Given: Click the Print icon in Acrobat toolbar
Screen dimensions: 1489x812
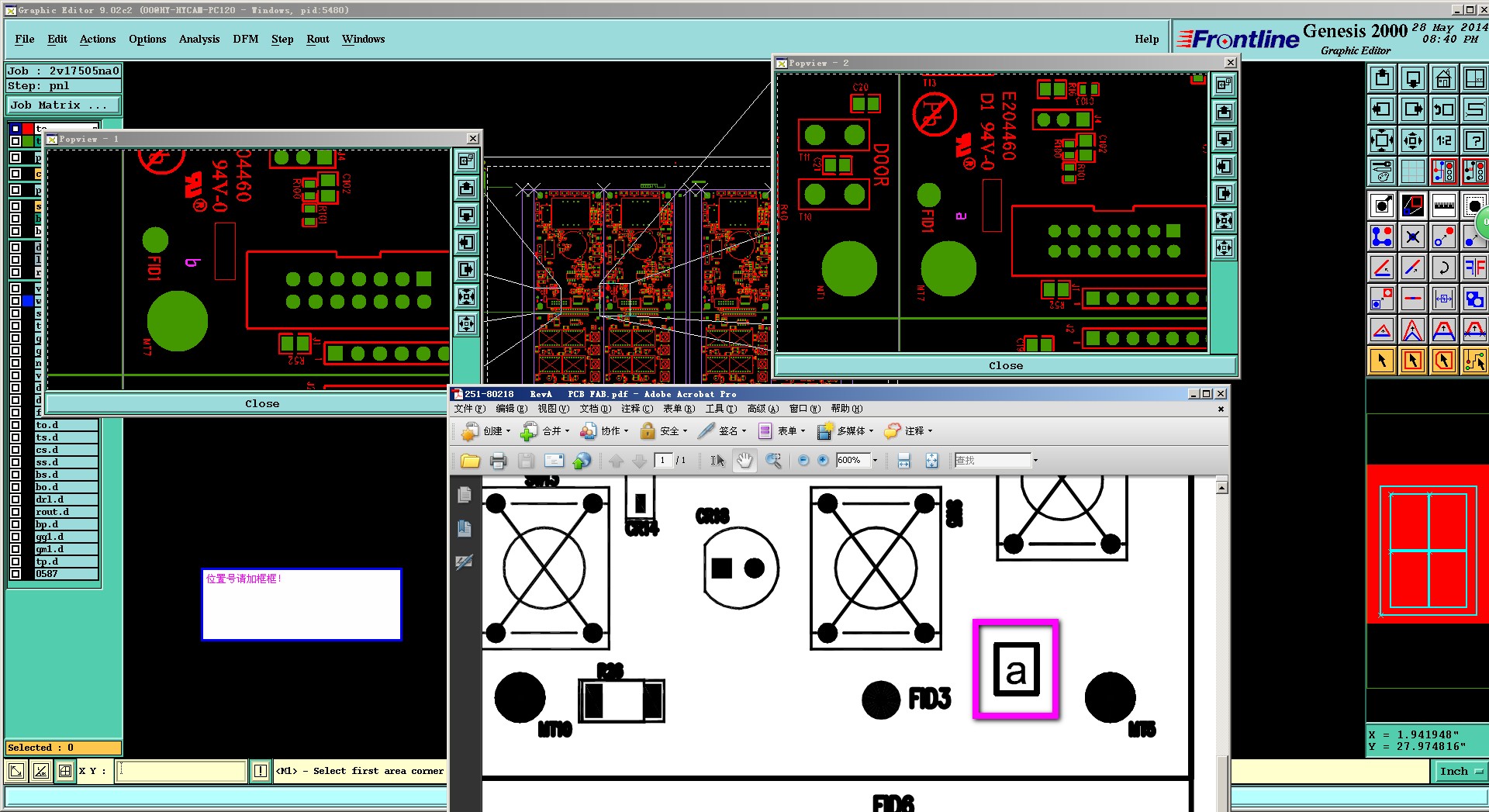Looking at the screenshot, I should pyautogui.click(x=498, y=461).
